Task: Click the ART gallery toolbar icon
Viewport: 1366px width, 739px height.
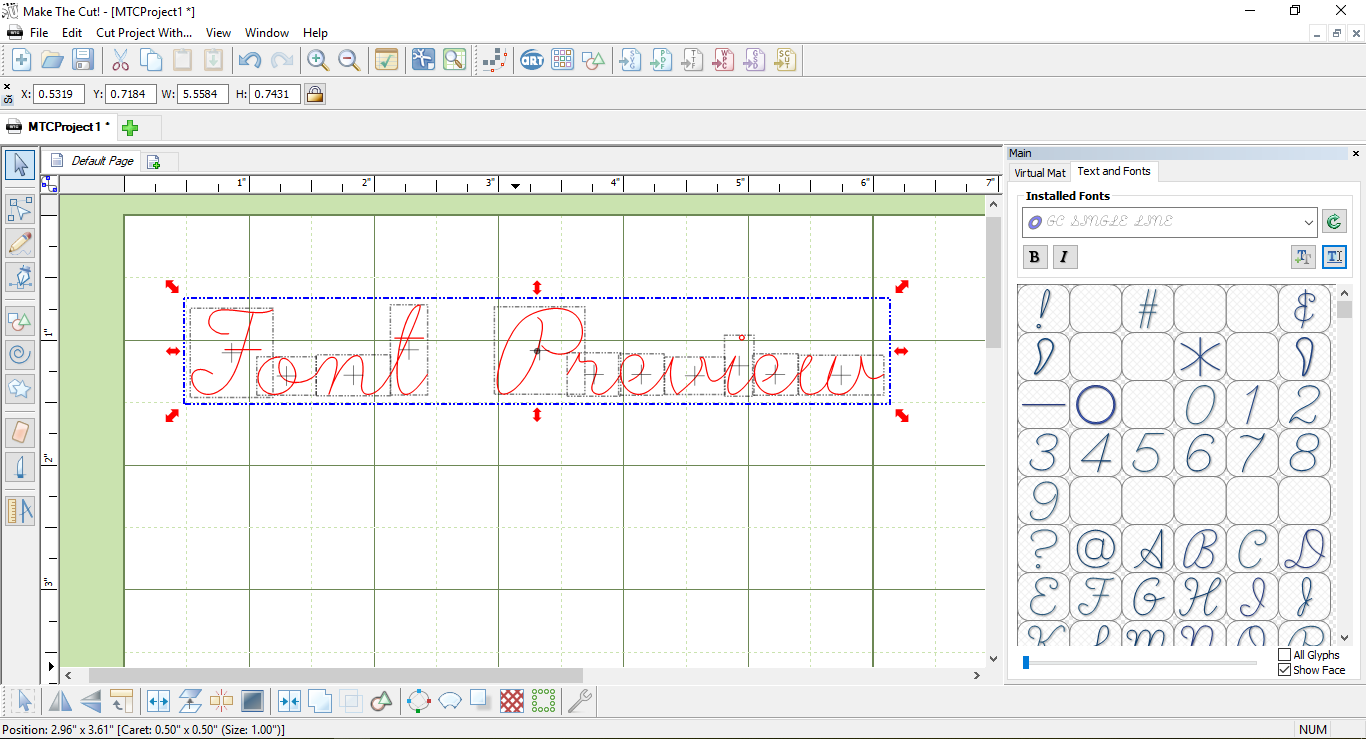Action: [532, 60]
